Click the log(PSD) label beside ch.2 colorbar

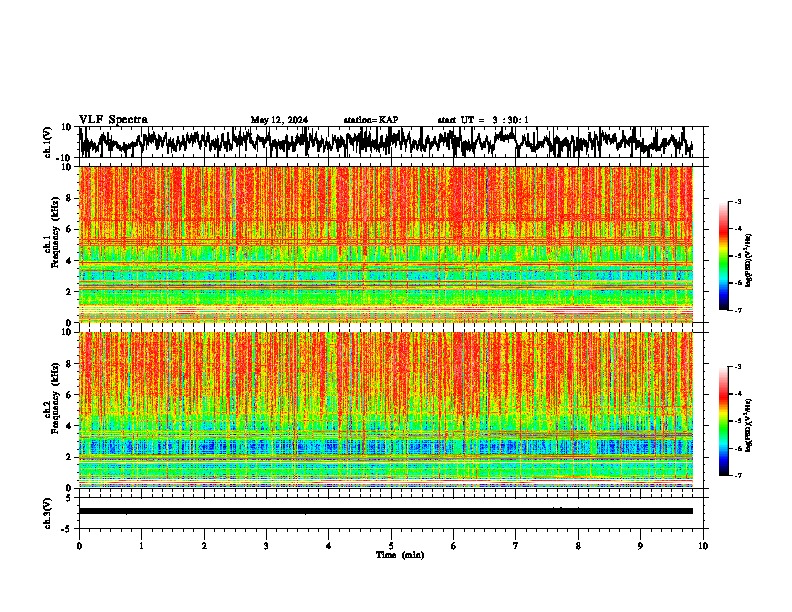(749, 426)
